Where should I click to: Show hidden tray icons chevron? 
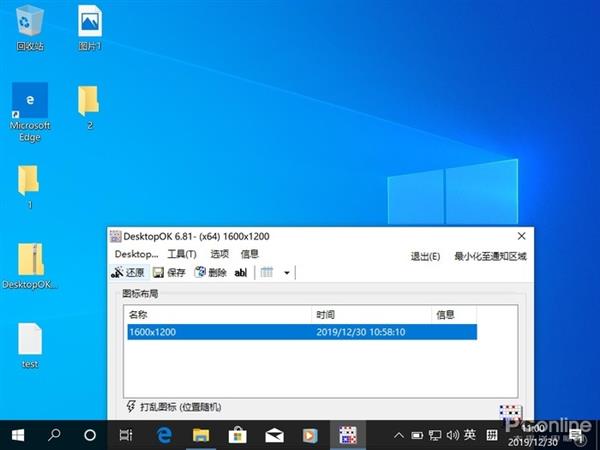(x=399, y=435)
